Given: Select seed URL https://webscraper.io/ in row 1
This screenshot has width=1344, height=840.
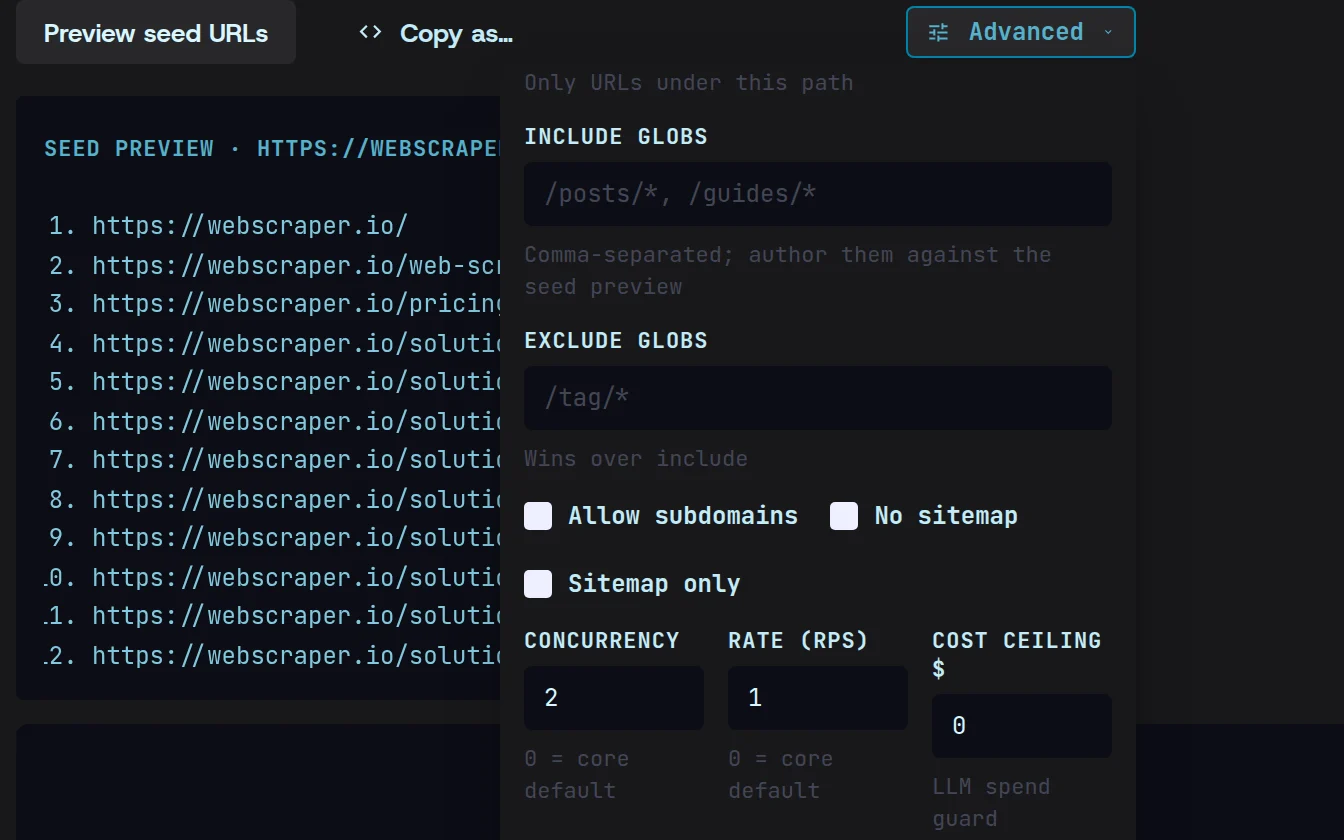Looking at the screenshot, I should coord(250,226).
